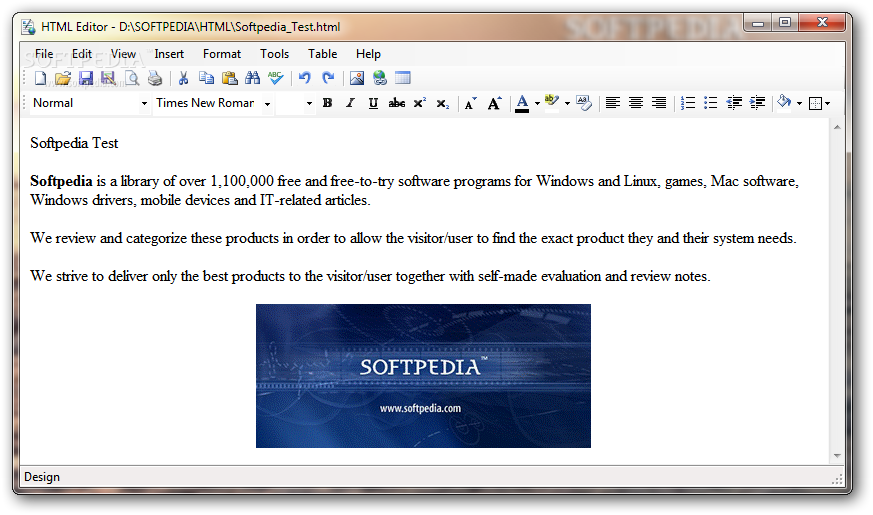Viewport: 873px width, 515px height.
Task: Select the Softpedia banner image
Action: tap(423, 376)
